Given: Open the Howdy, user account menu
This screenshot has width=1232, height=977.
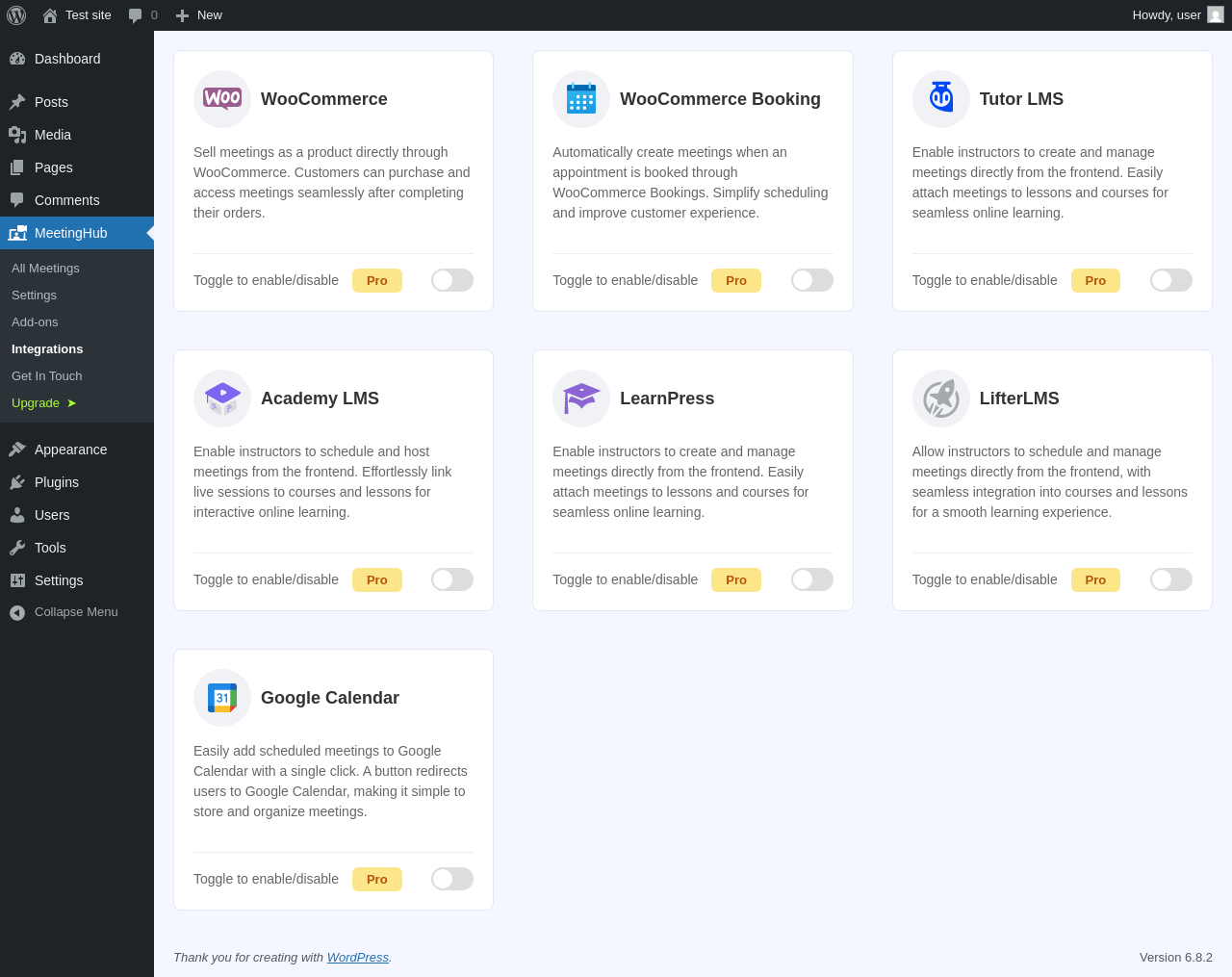Looking at the screenshot, I should (x=1177, y=15).
